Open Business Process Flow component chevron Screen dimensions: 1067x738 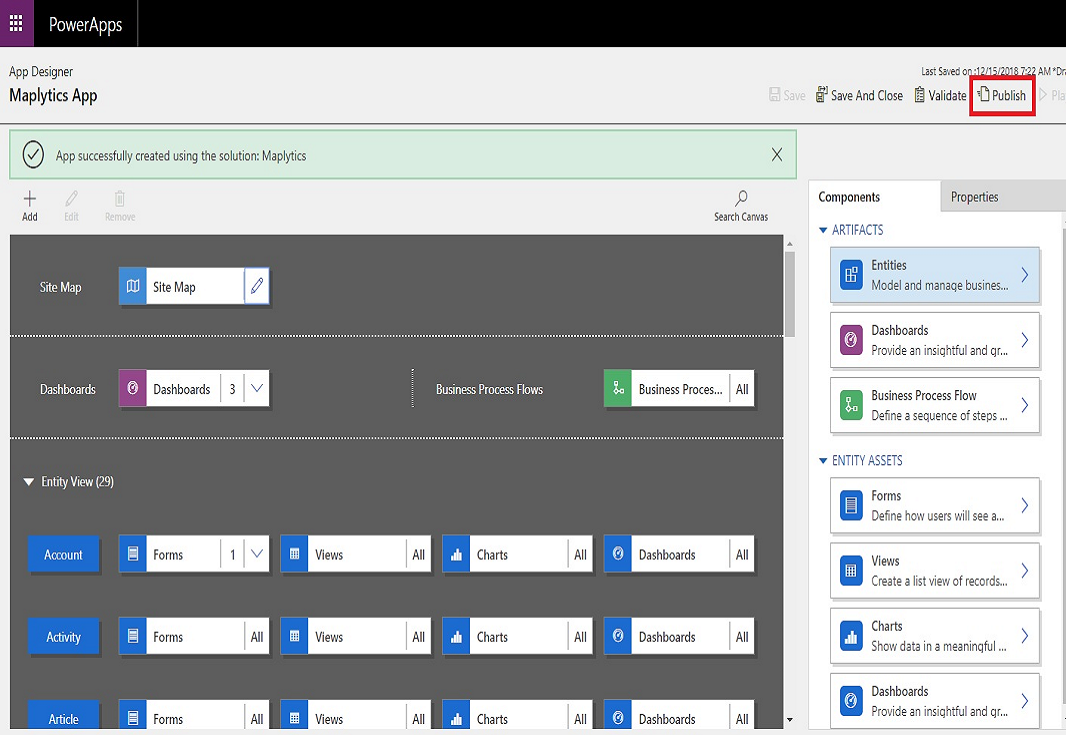pyautogui.click(x=1024, y=405)
